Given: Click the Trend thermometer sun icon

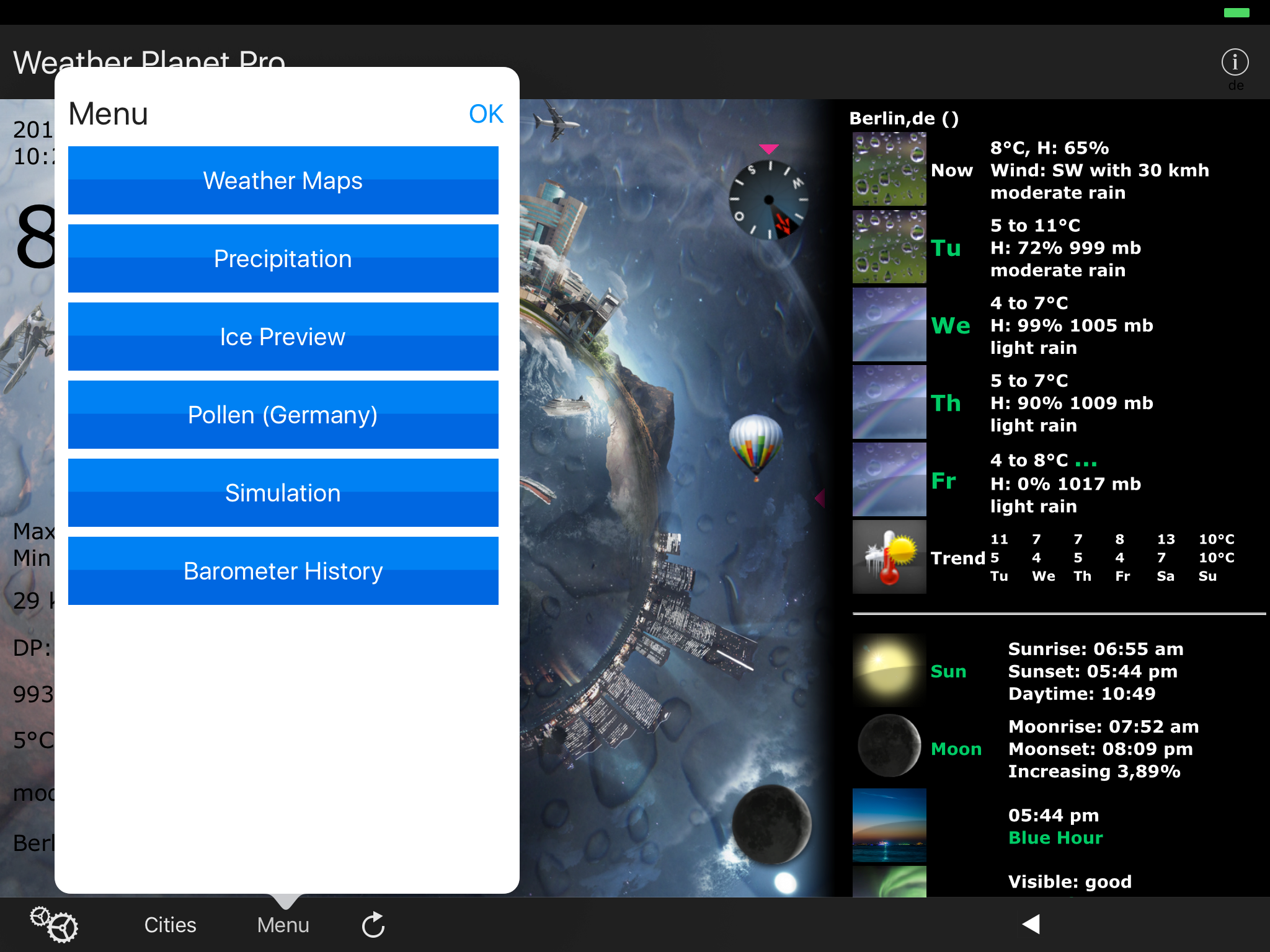Looking at the screenshot, I should pyautogui.click(x=889, y=557).
